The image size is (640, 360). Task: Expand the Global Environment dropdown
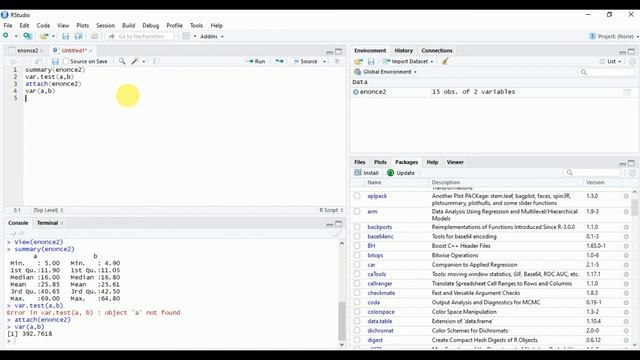pyautogui.click(x=386, y=72)
